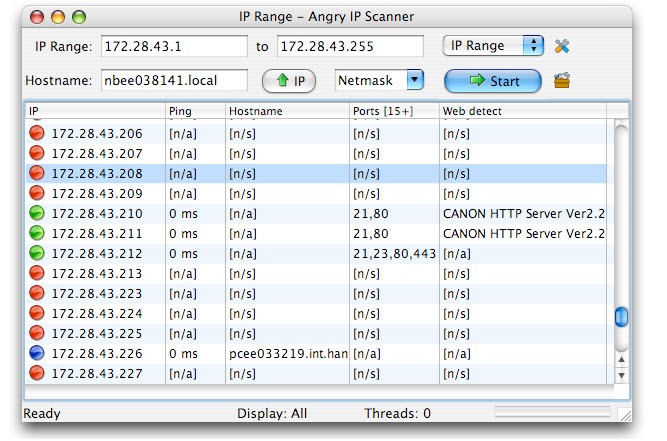Click the red status icon for 172.28.43.223

coord(37,293)
